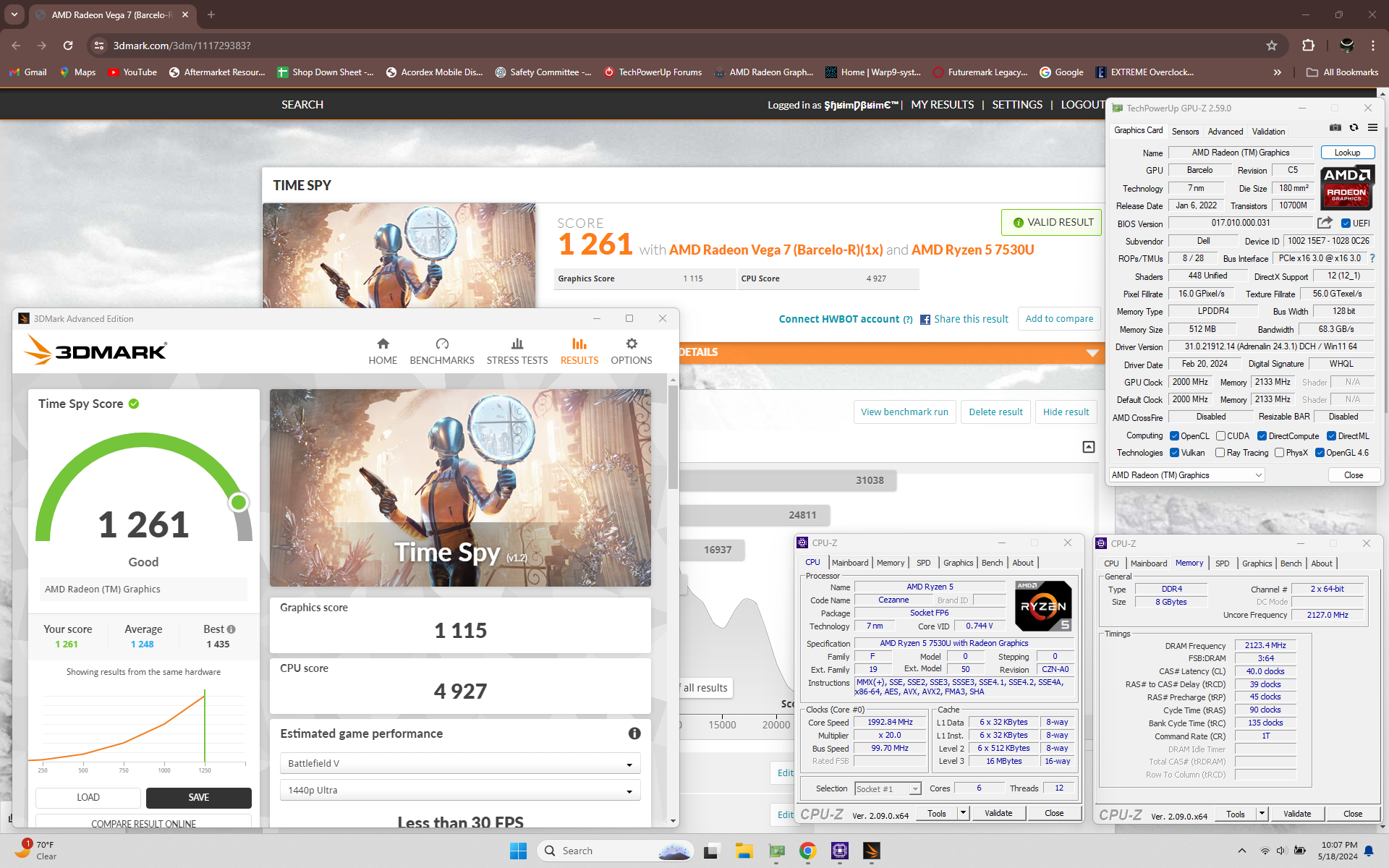Open the Chrome profile avatar icon
Image resolution: width=1389 pixels, height=868 pixels.
point(1346,46)
